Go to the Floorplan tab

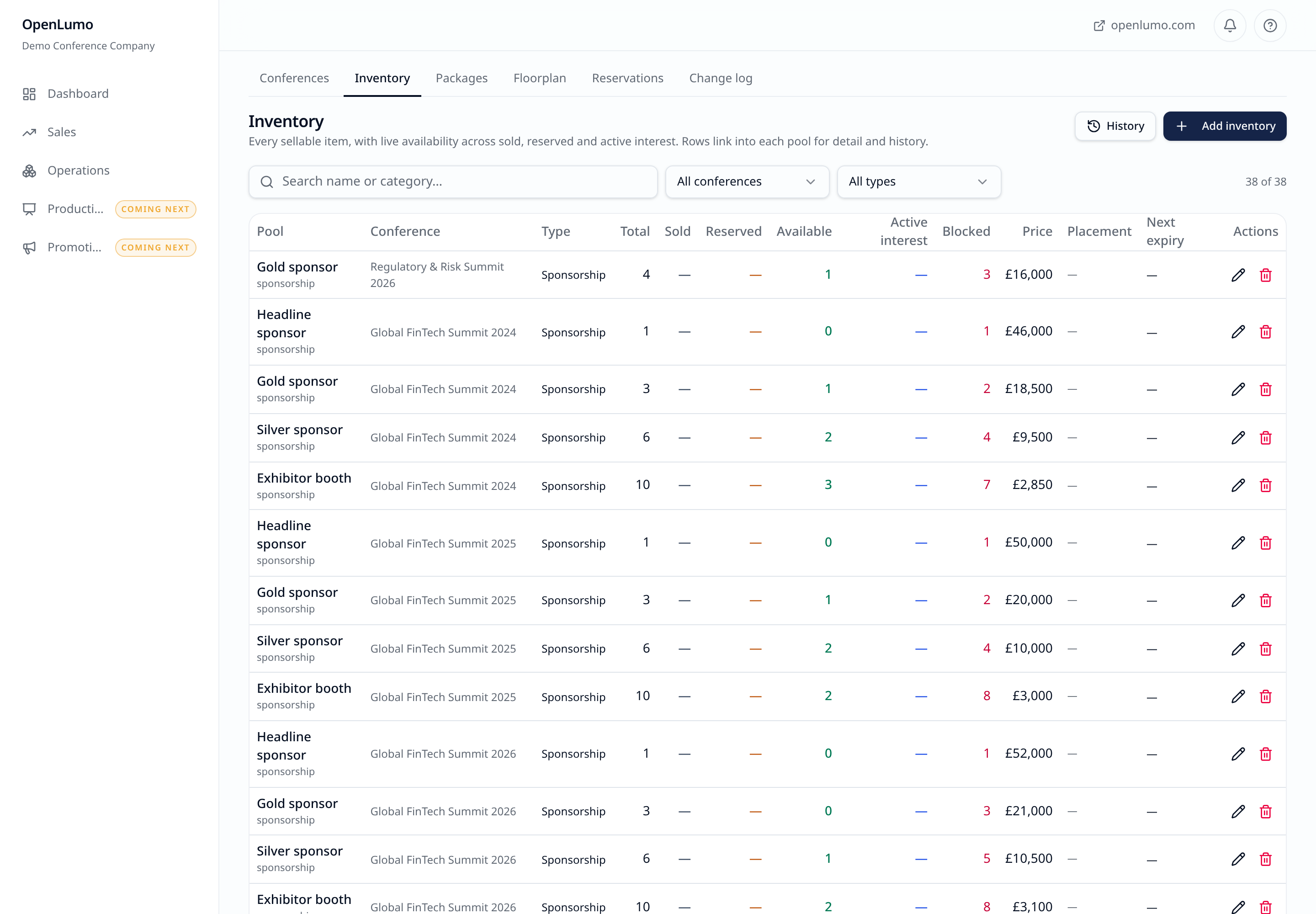click(x=540, y=79)
